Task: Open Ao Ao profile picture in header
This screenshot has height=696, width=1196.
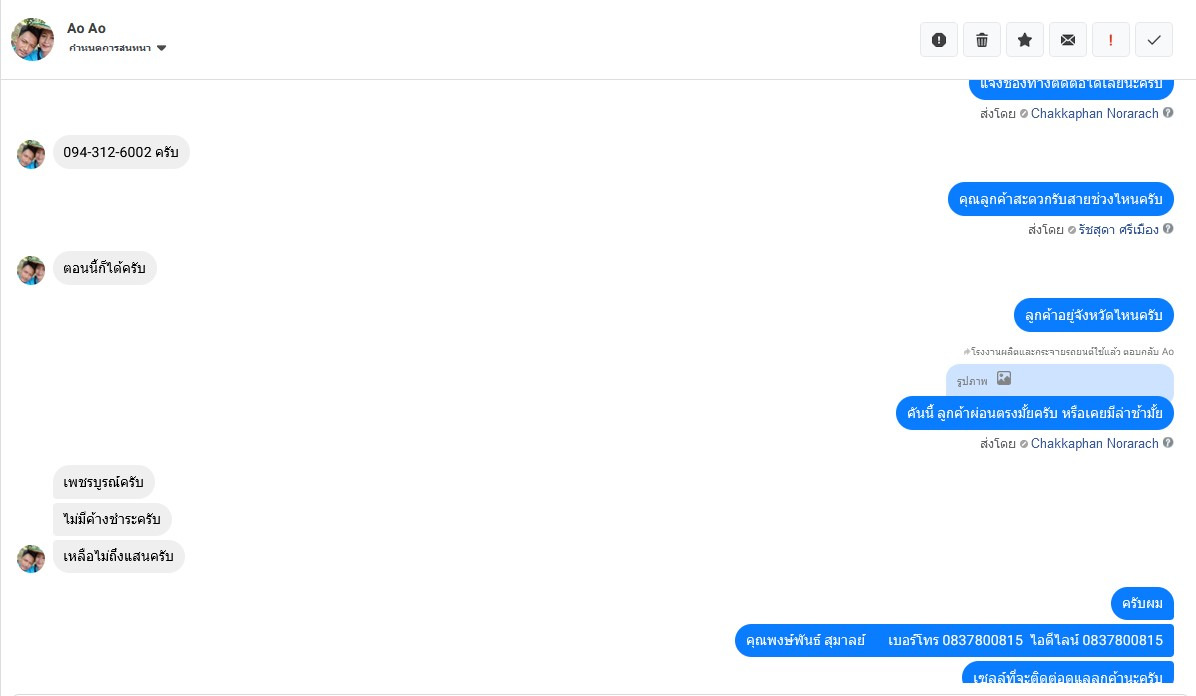Action: tap(32, 40)
